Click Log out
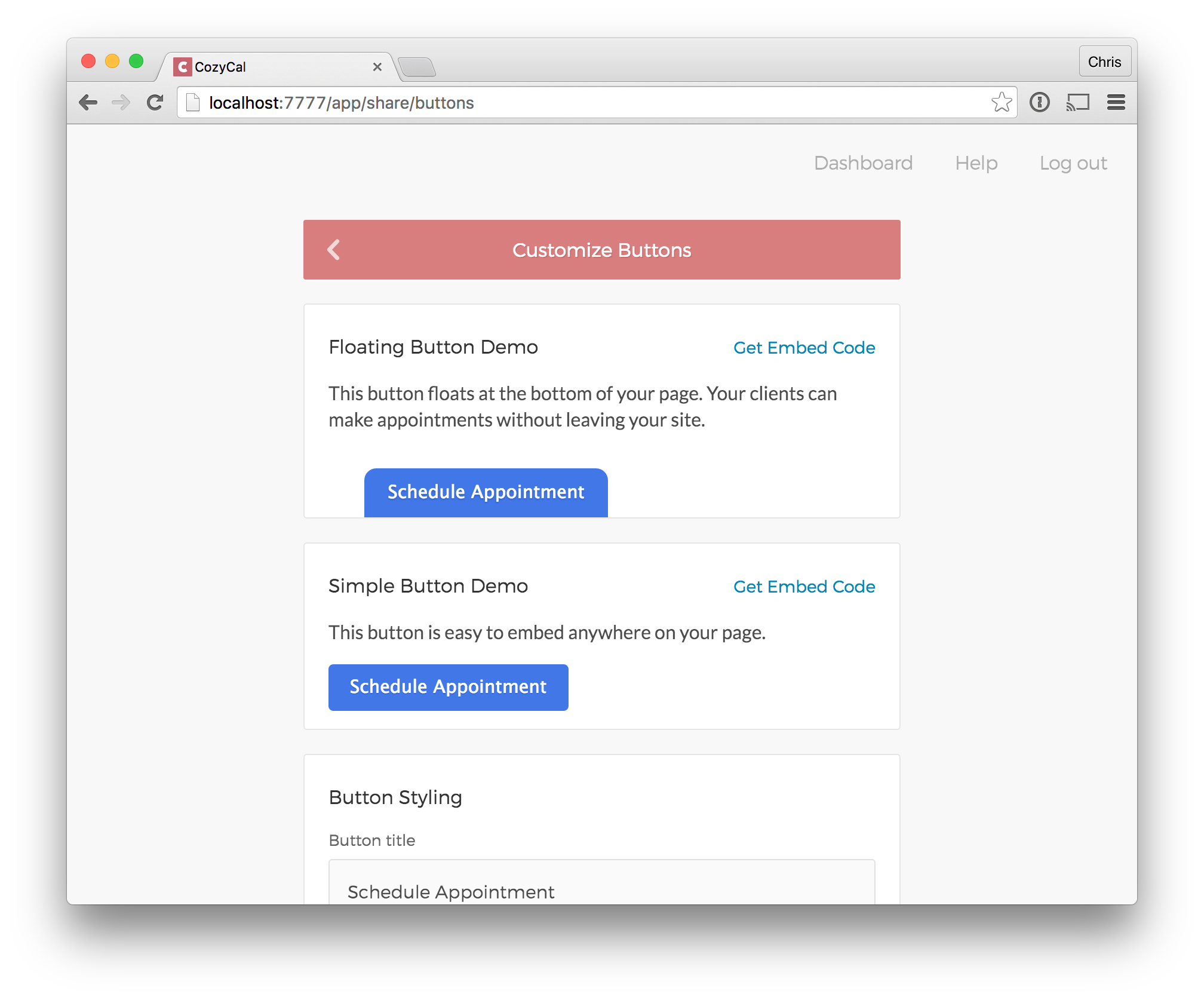The image size is (1204, 1000). click(1073, 163)
